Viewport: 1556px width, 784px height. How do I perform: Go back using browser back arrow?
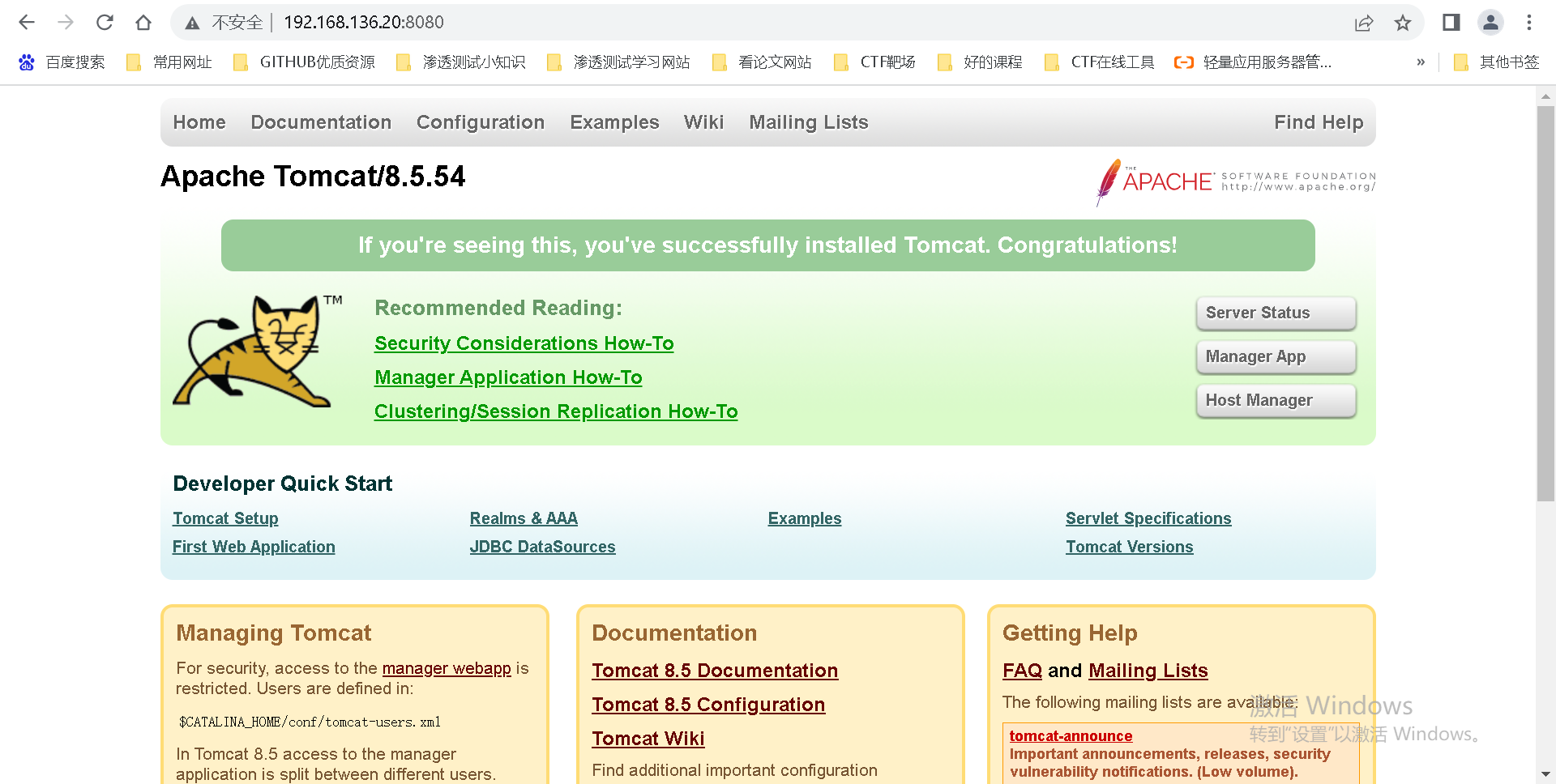pyautogui.click(x=27, y=23)
